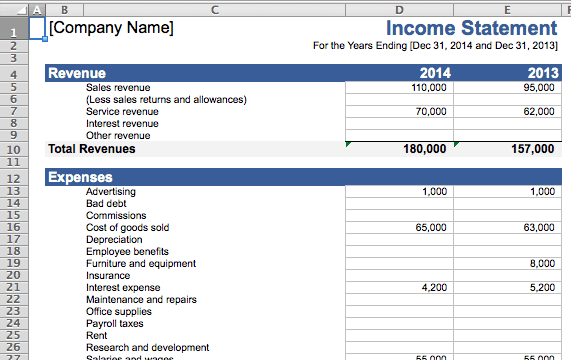Select row 4 header
Viewport: 571px width, 360px height.
click(14, 73)
